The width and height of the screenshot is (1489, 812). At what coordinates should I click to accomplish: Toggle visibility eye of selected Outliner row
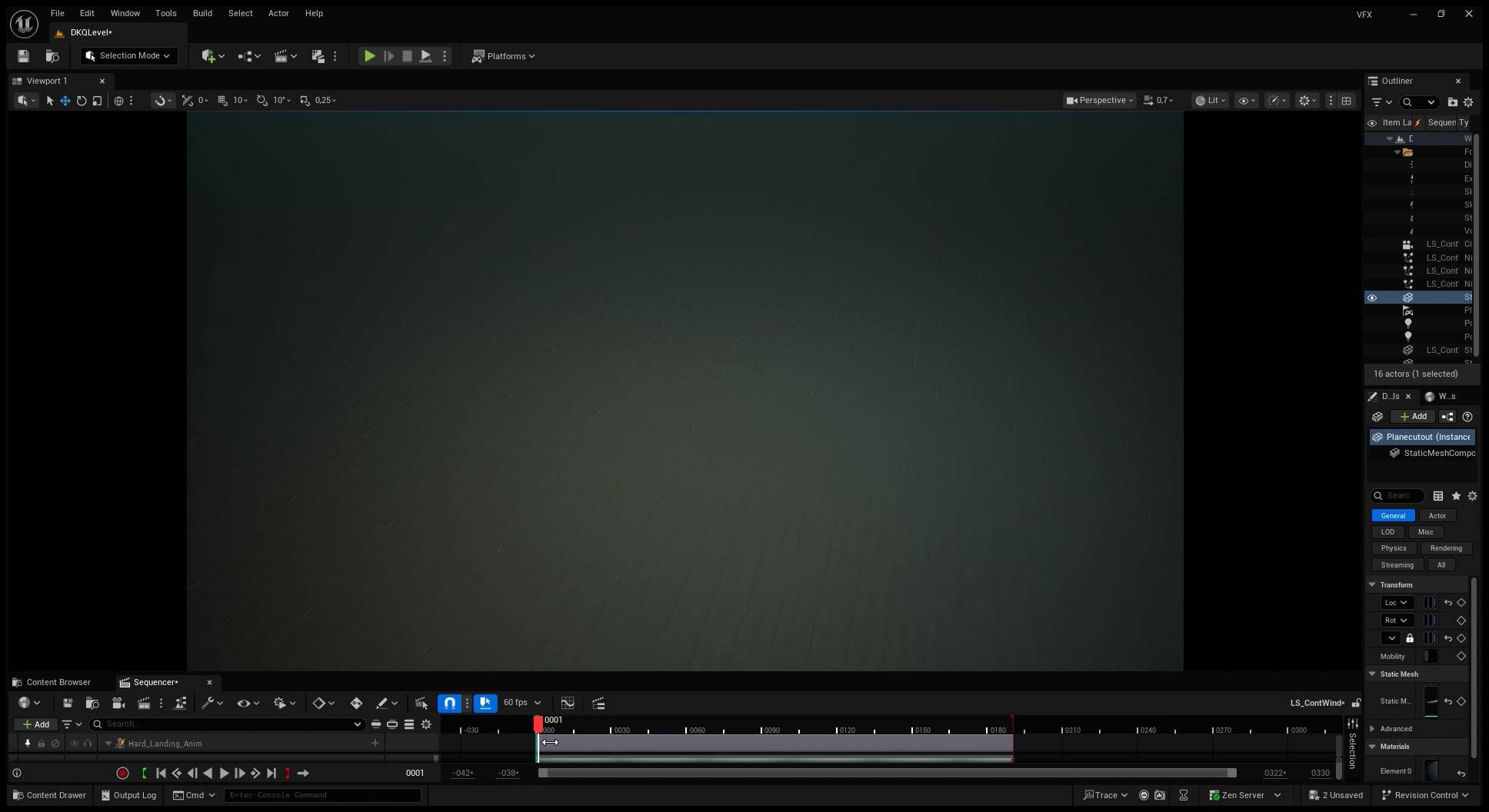pos(1372,298)
